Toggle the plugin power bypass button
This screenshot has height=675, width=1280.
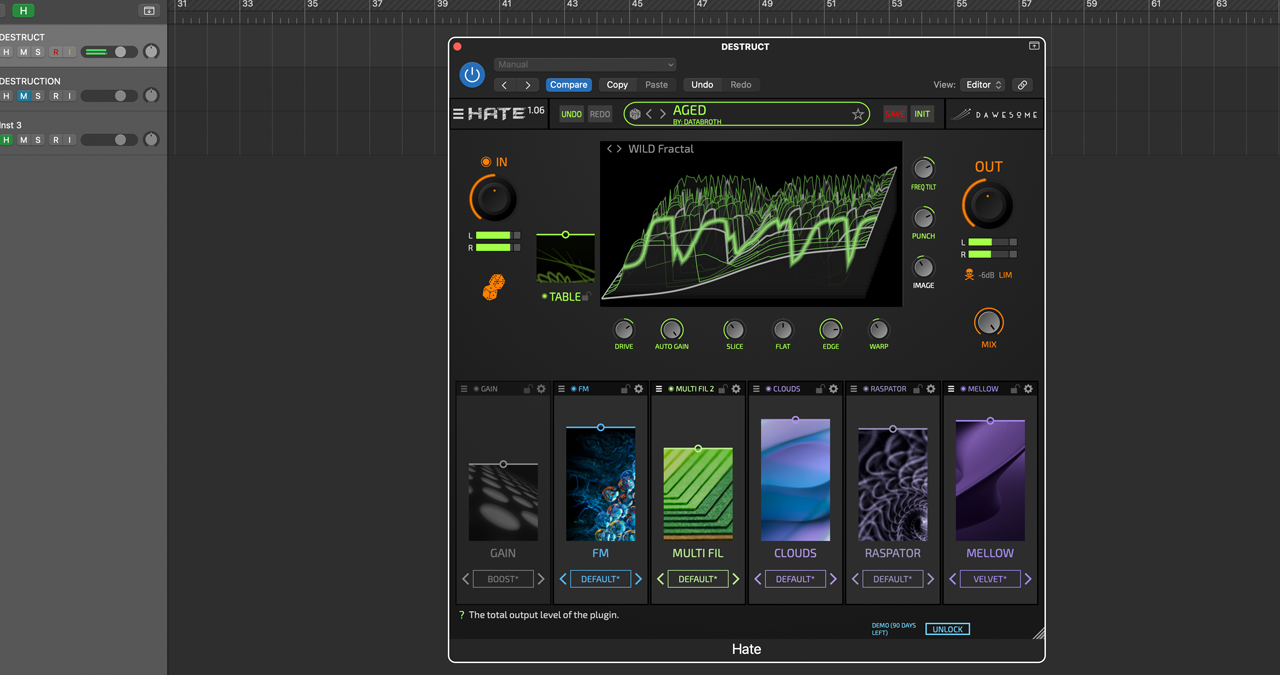pos(472,75)
